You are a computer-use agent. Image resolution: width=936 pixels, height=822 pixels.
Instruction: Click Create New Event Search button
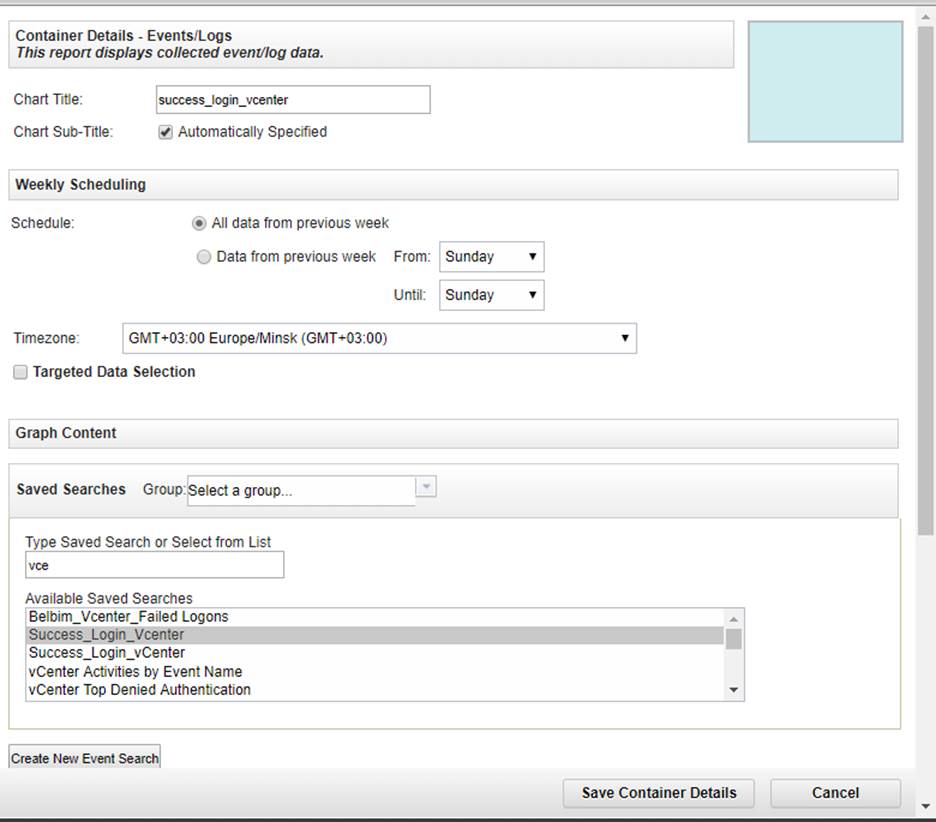click(85, 758)
